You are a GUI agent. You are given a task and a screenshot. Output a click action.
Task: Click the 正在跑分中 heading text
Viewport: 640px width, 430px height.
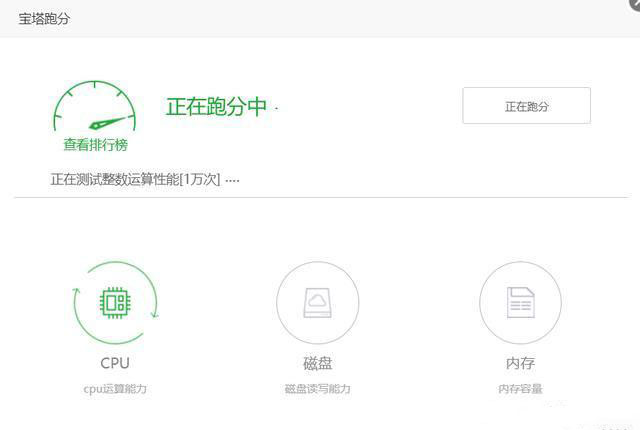click(x=216, y=106)
